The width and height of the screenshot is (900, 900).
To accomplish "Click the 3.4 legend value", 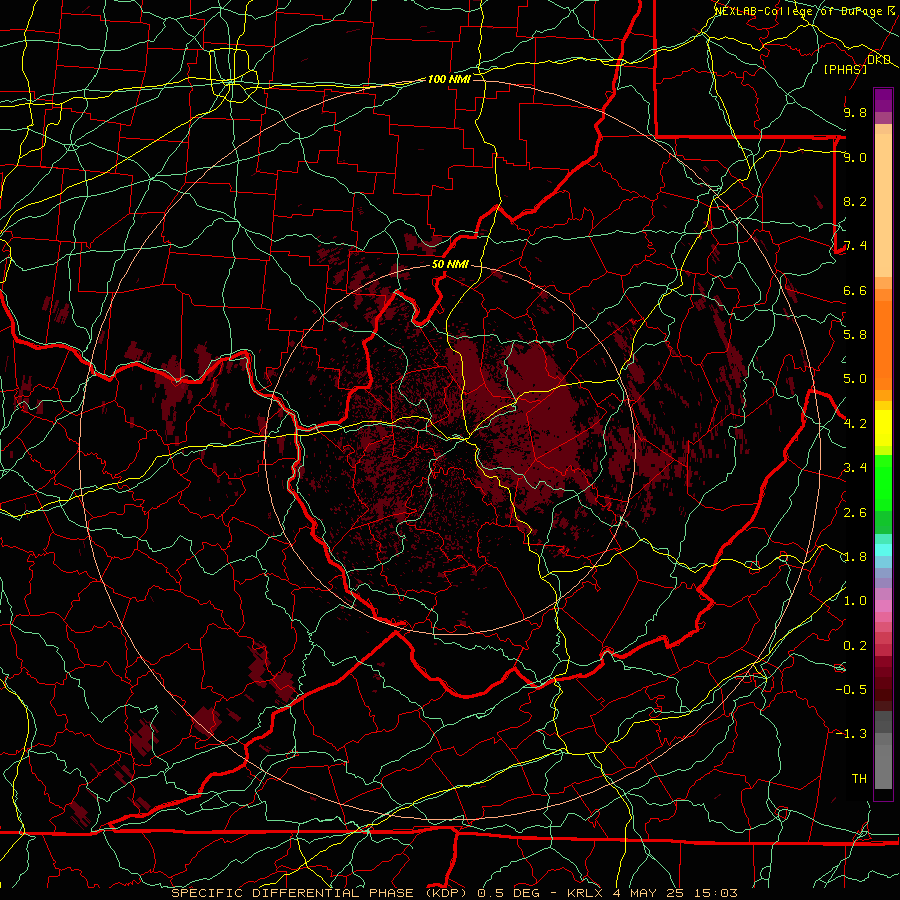I will click(x=855, y=468).
